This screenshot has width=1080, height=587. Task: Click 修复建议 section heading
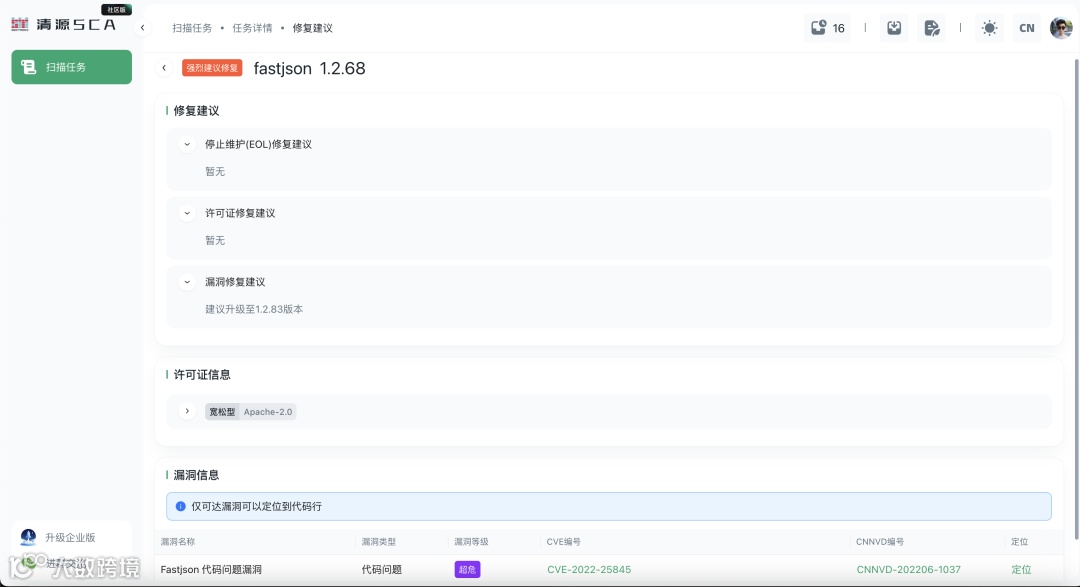coord(196,111)
